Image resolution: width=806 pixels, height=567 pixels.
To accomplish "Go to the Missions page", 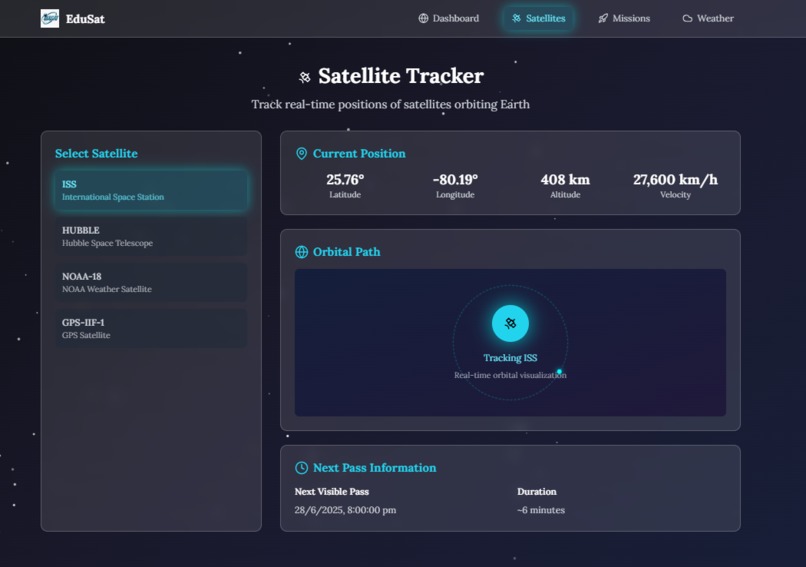I will [624, 19].
